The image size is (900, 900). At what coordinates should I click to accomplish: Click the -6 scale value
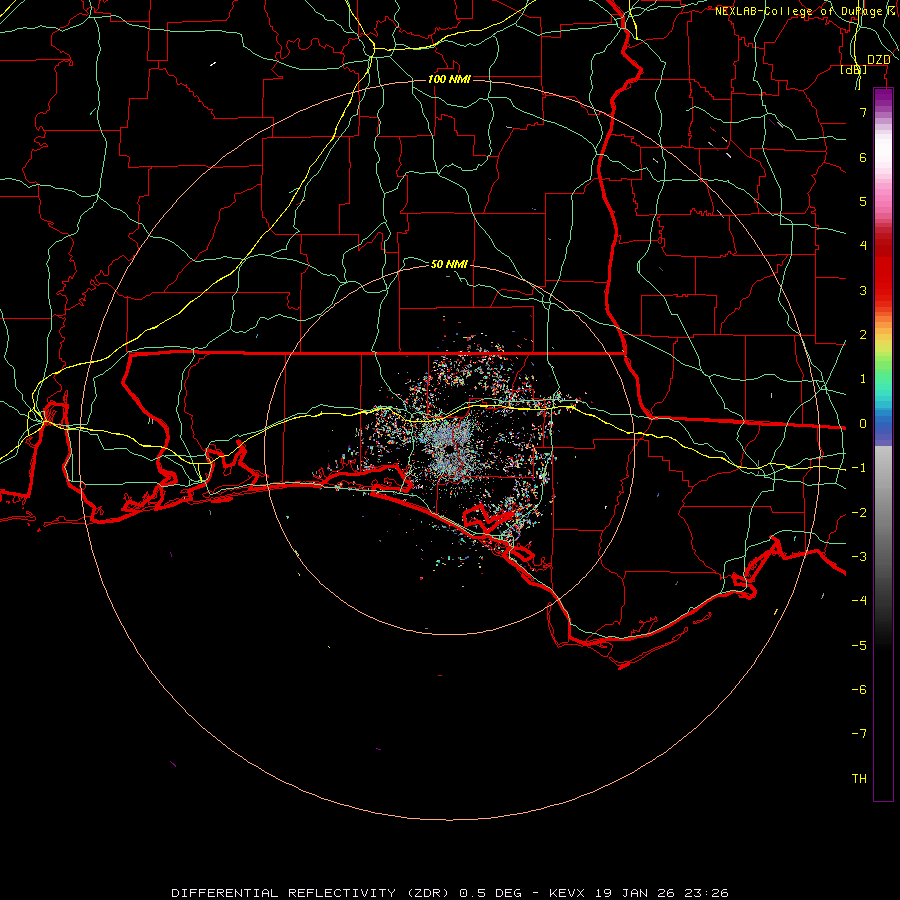coord(859,690)
